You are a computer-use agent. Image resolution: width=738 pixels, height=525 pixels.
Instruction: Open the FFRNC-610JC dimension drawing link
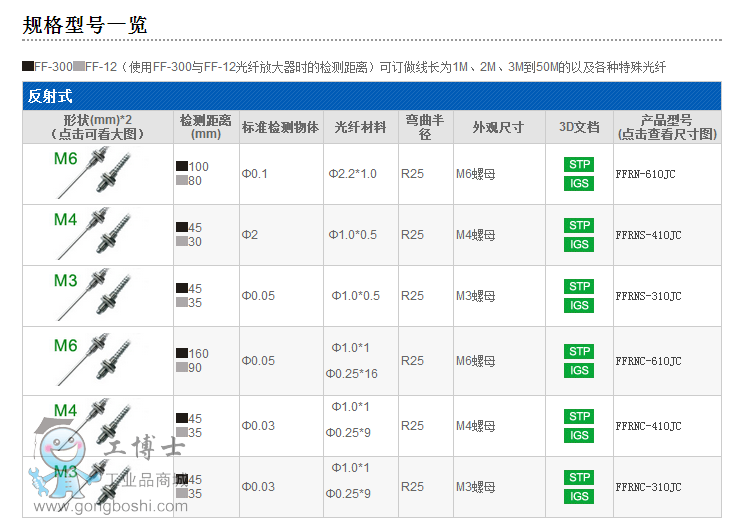[648, 361]
